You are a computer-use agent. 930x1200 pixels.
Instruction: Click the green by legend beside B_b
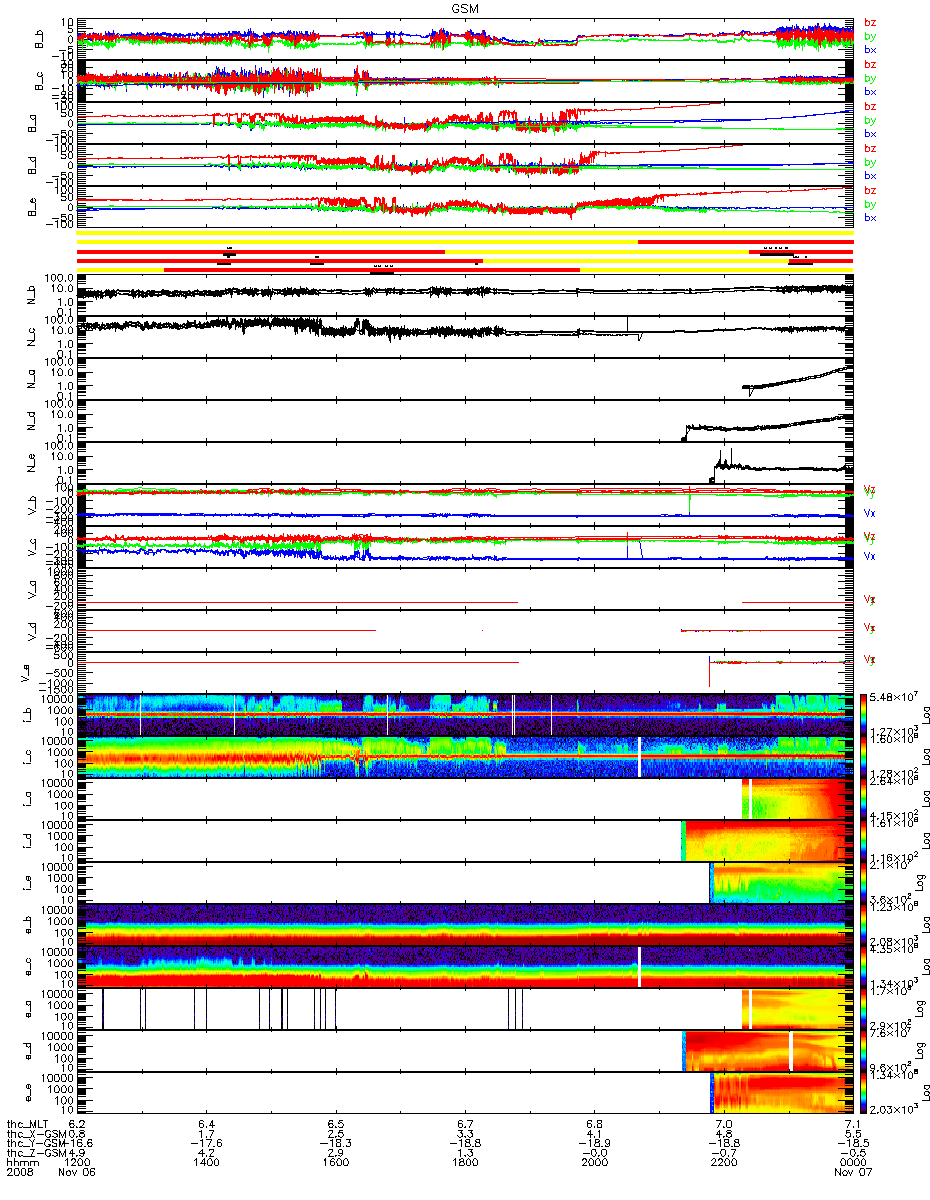click(868, 36)
